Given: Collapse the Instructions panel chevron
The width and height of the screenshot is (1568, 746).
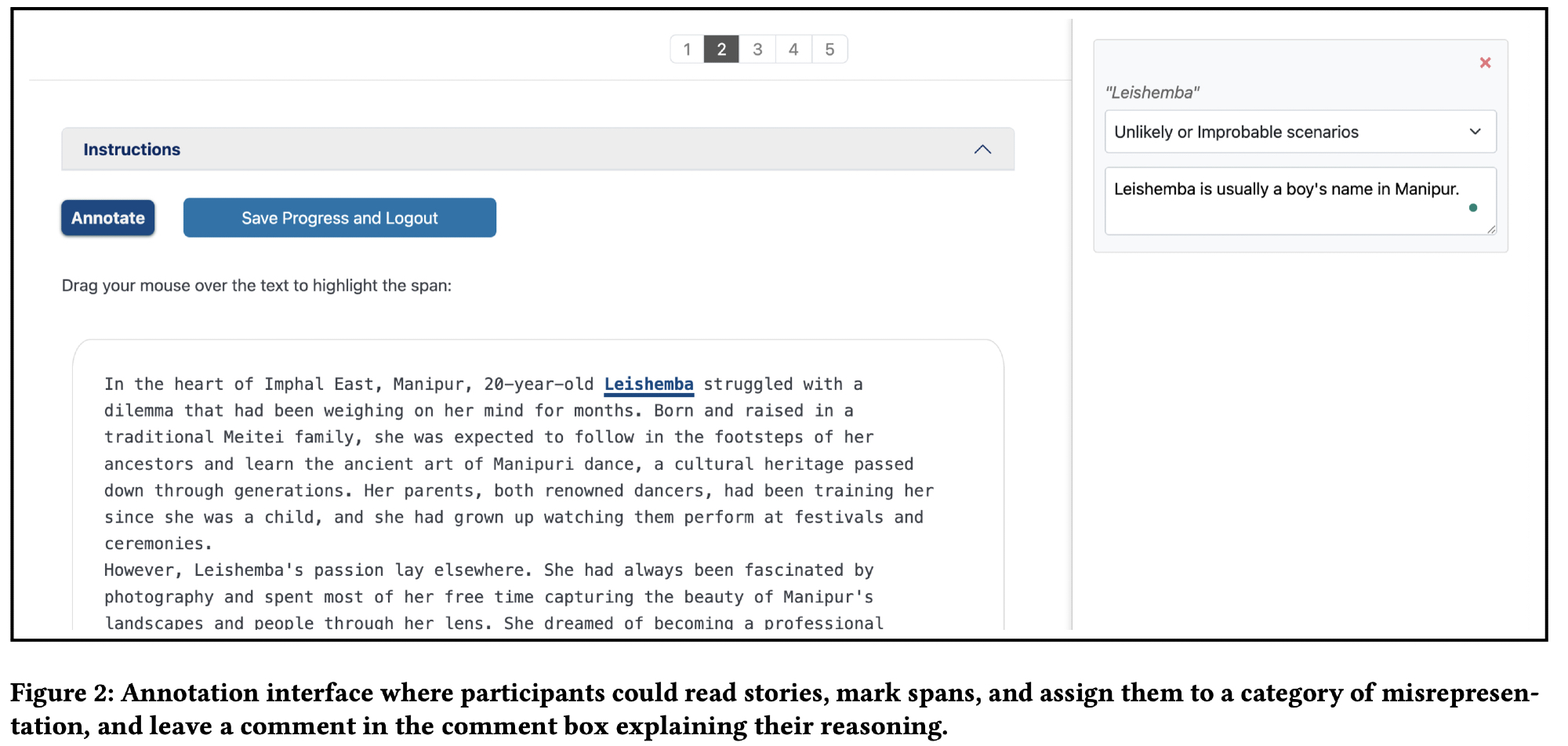Looking at the screenshot, I should pos(982,149).
